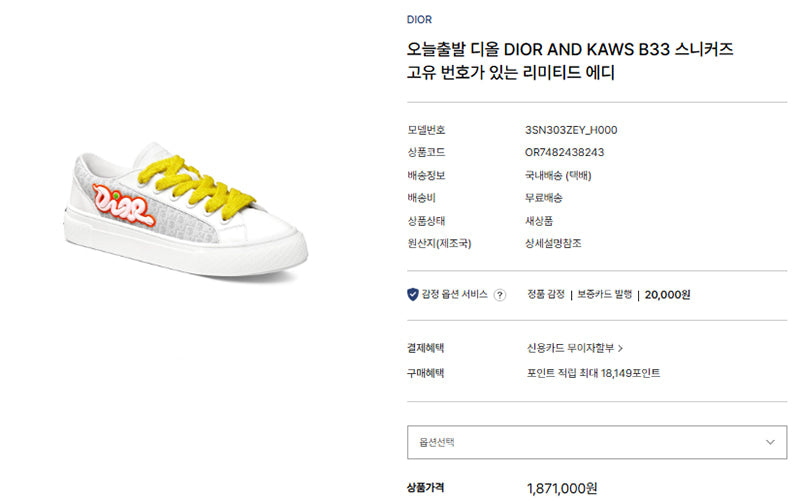Click the DIOR brand link
800x501 pixels.
pyautogui.click(x=419, y=19)
